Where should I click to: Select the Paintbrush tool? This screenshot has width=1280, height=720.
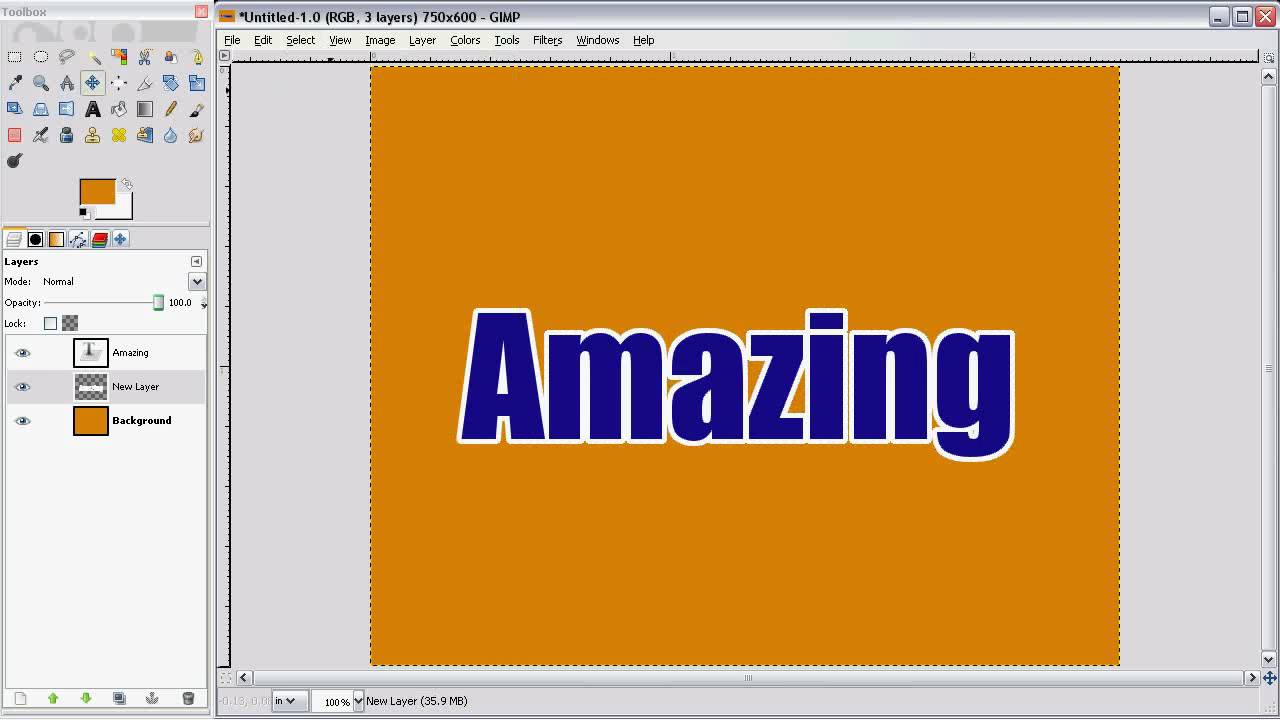pyautogui.click(x=197, y=109)
